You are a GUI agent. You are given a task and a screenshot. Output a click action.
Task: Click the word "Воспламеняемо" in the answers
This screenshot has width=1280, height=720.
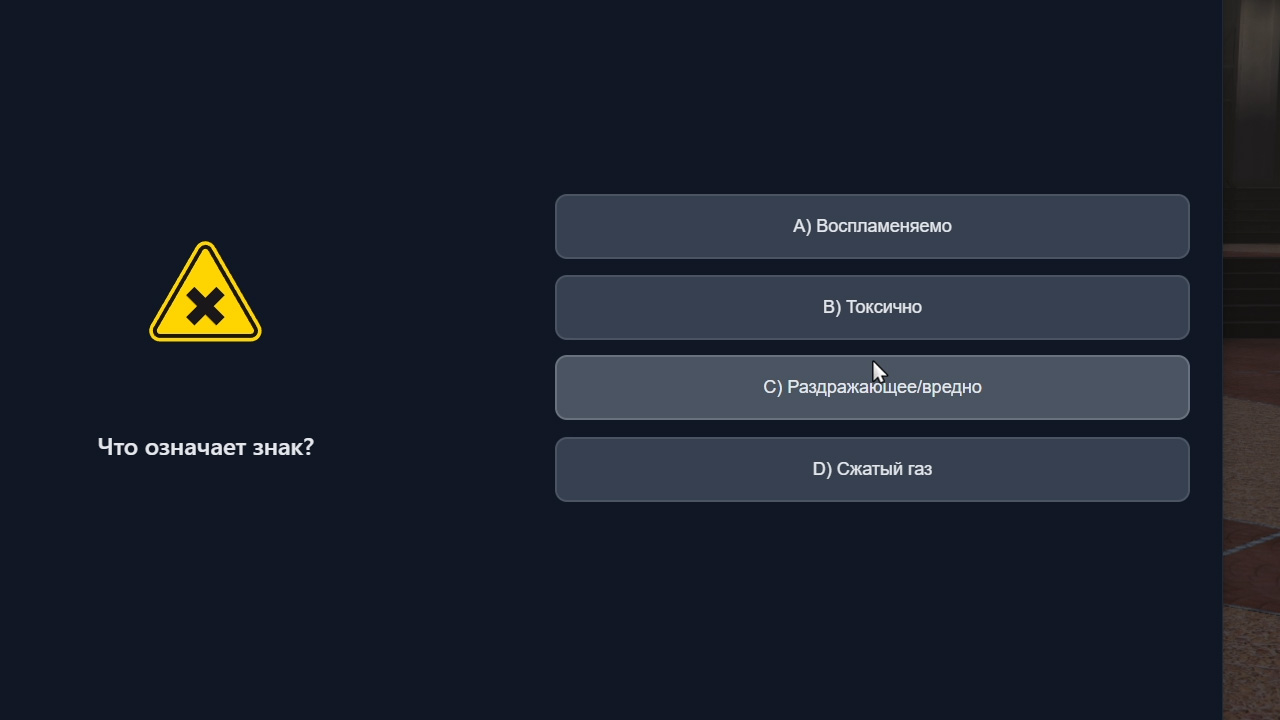pos(884,226)
